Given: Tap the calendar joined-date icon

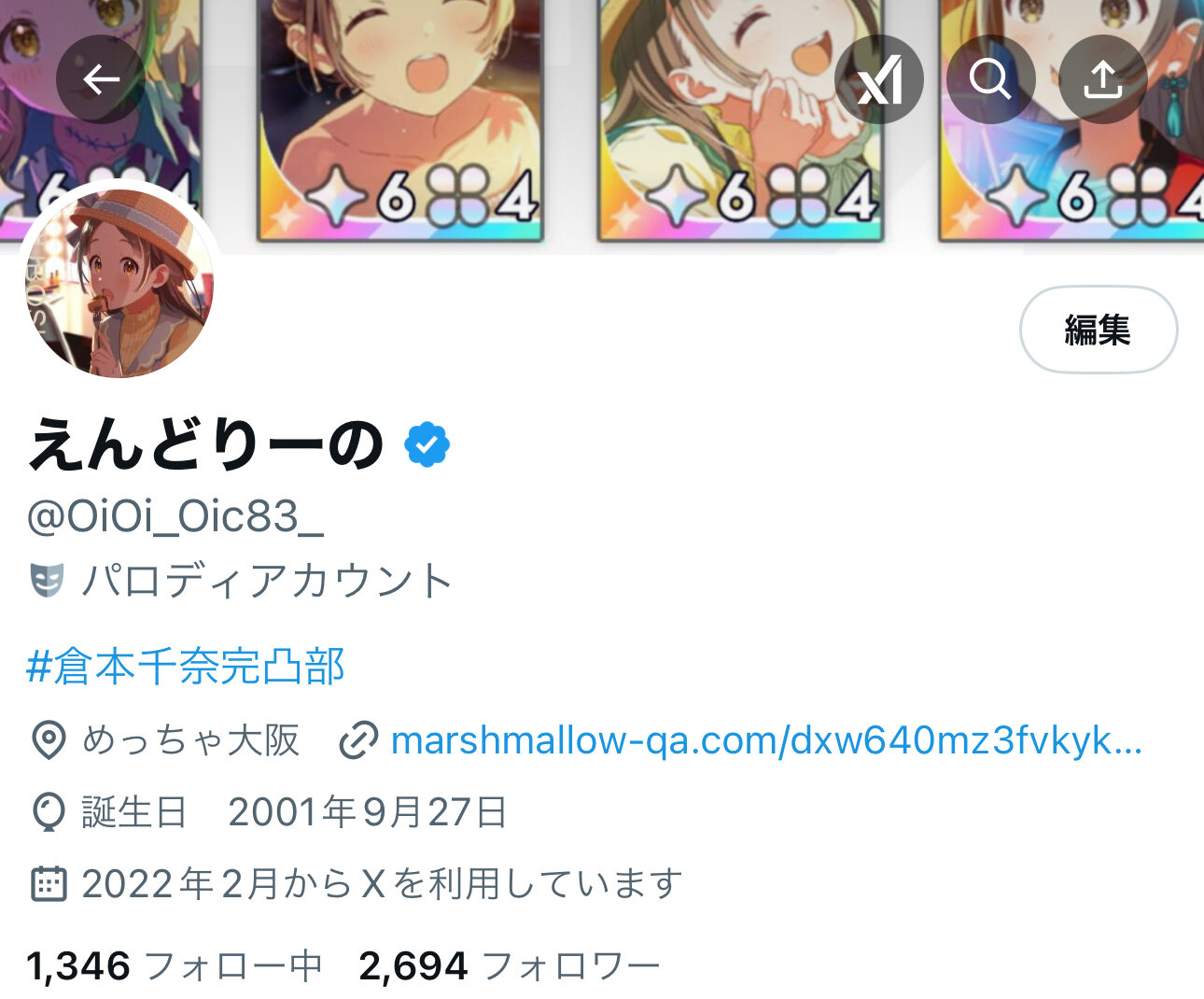Looking at the screenshot, I should point(49,883).
